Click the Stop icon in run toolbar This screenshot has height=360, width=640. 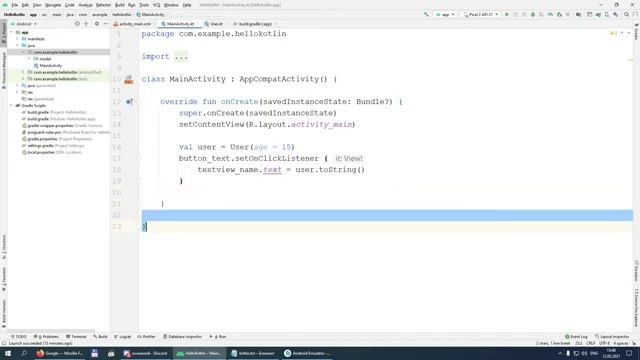point(568,14)
